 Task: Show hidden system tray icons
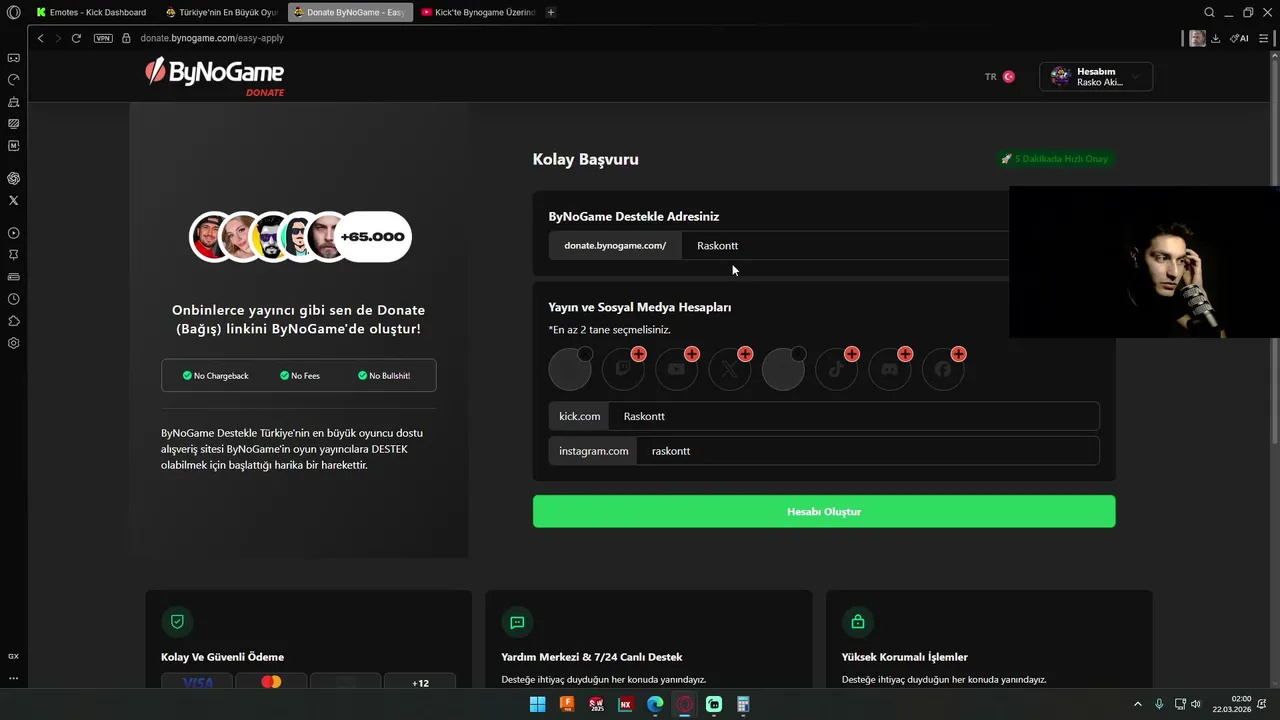(1137, 704)
